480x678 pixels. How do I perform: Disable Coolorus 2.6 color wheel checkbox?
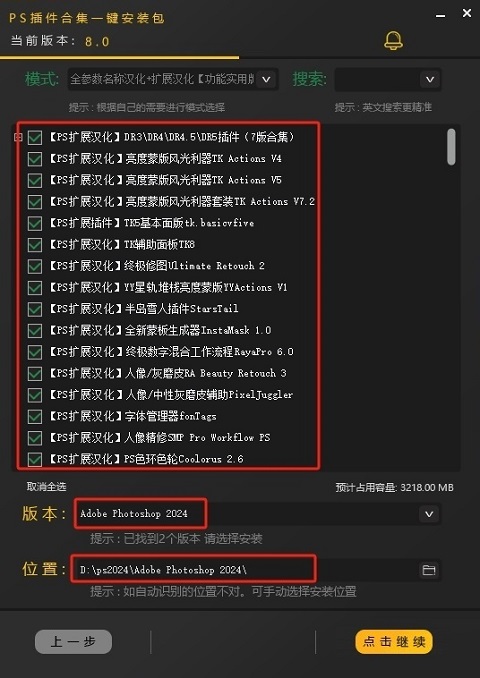click(35, 459)
